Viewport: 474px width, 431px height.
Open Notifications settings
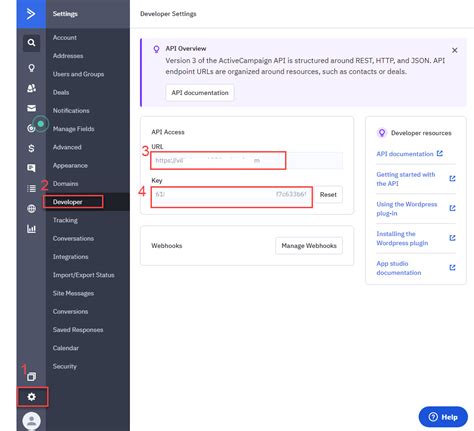pos(71,111)
